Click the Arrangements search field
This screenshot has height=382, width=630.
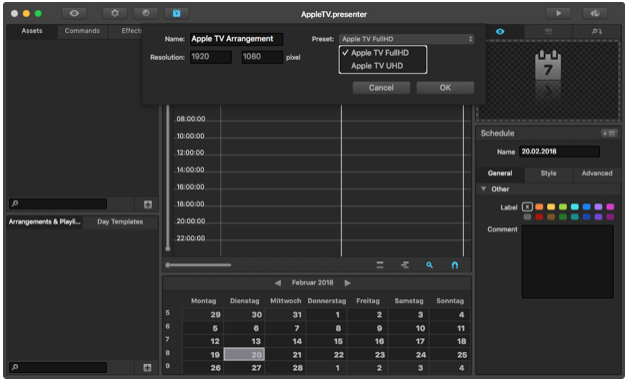tap(58, 367)
